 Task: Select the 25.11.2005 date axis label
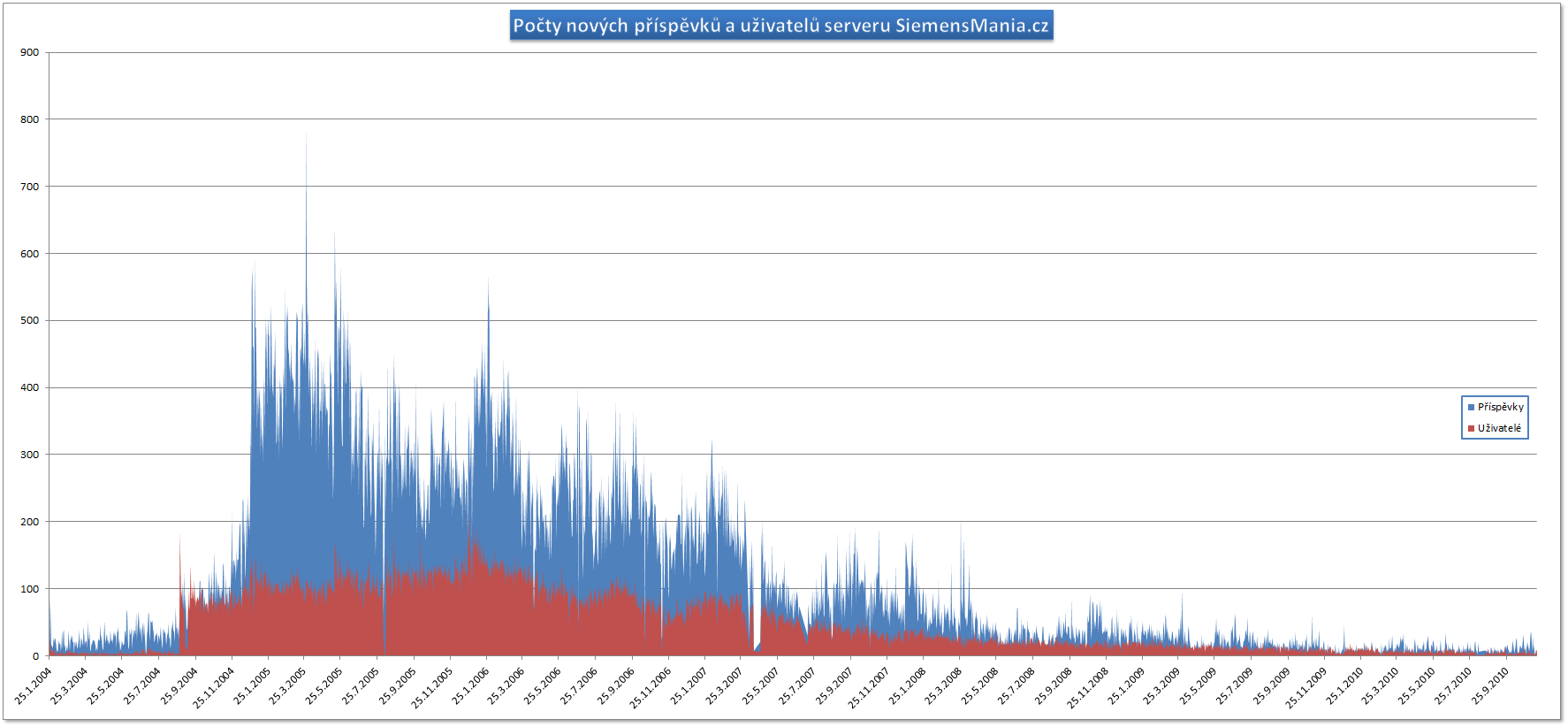pyautogui.click(x=431, y=688)
